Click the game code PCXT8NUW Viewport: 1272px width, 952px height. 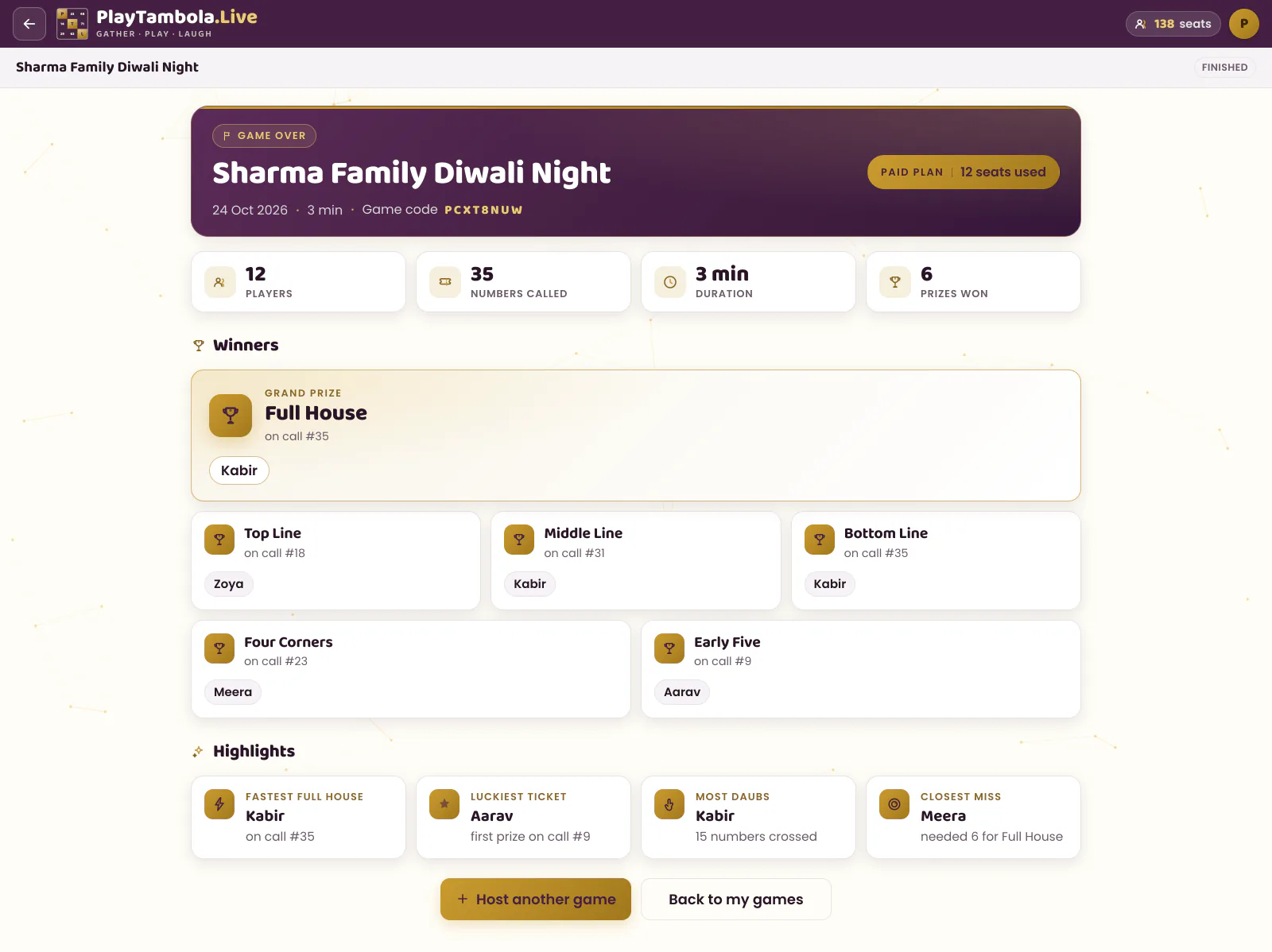click(483, 210)
